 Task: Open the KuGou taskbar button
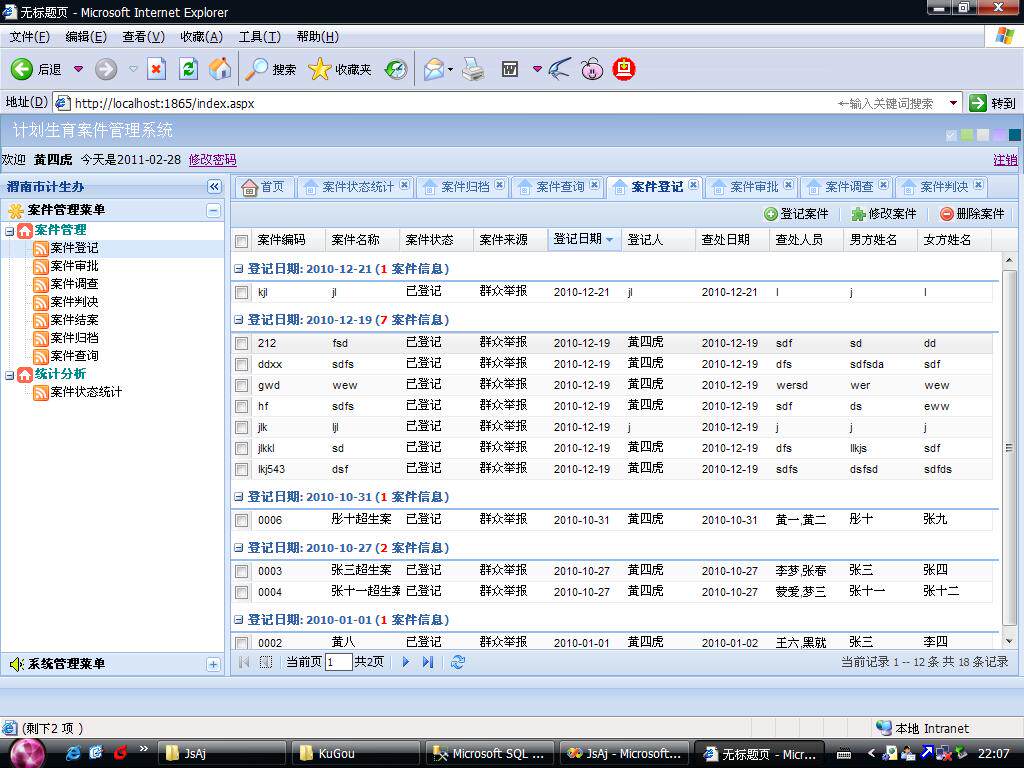click(x=354, y=754)
